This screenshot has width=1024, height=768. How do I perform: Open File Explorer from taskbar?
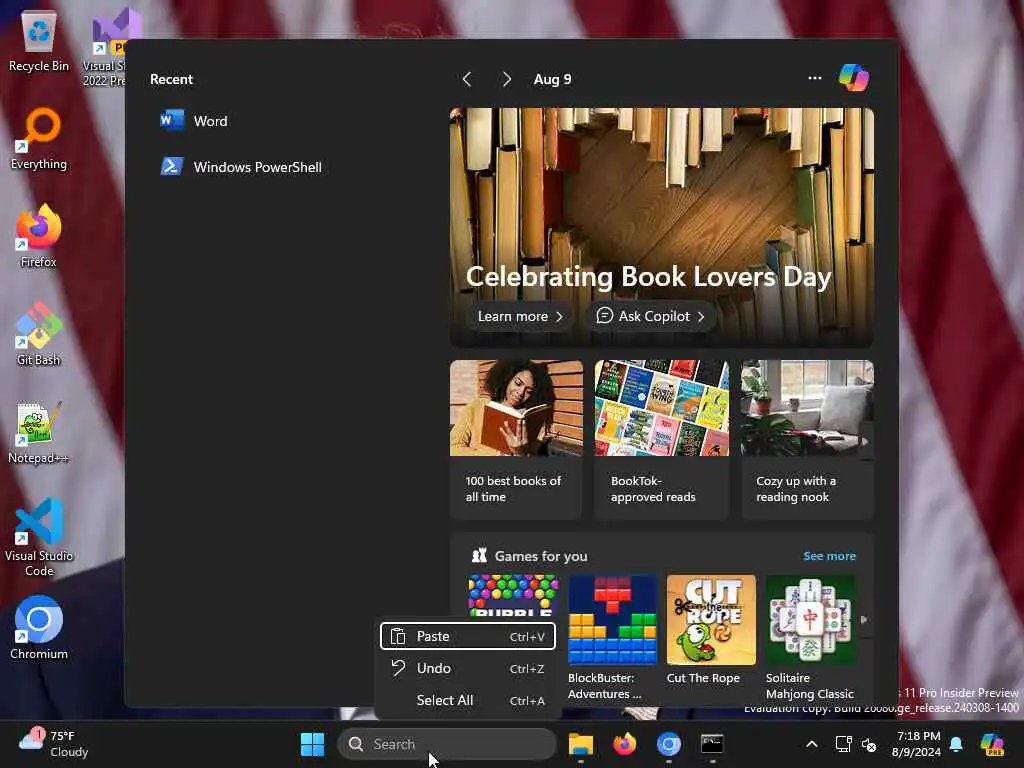(x=581, y=744)
